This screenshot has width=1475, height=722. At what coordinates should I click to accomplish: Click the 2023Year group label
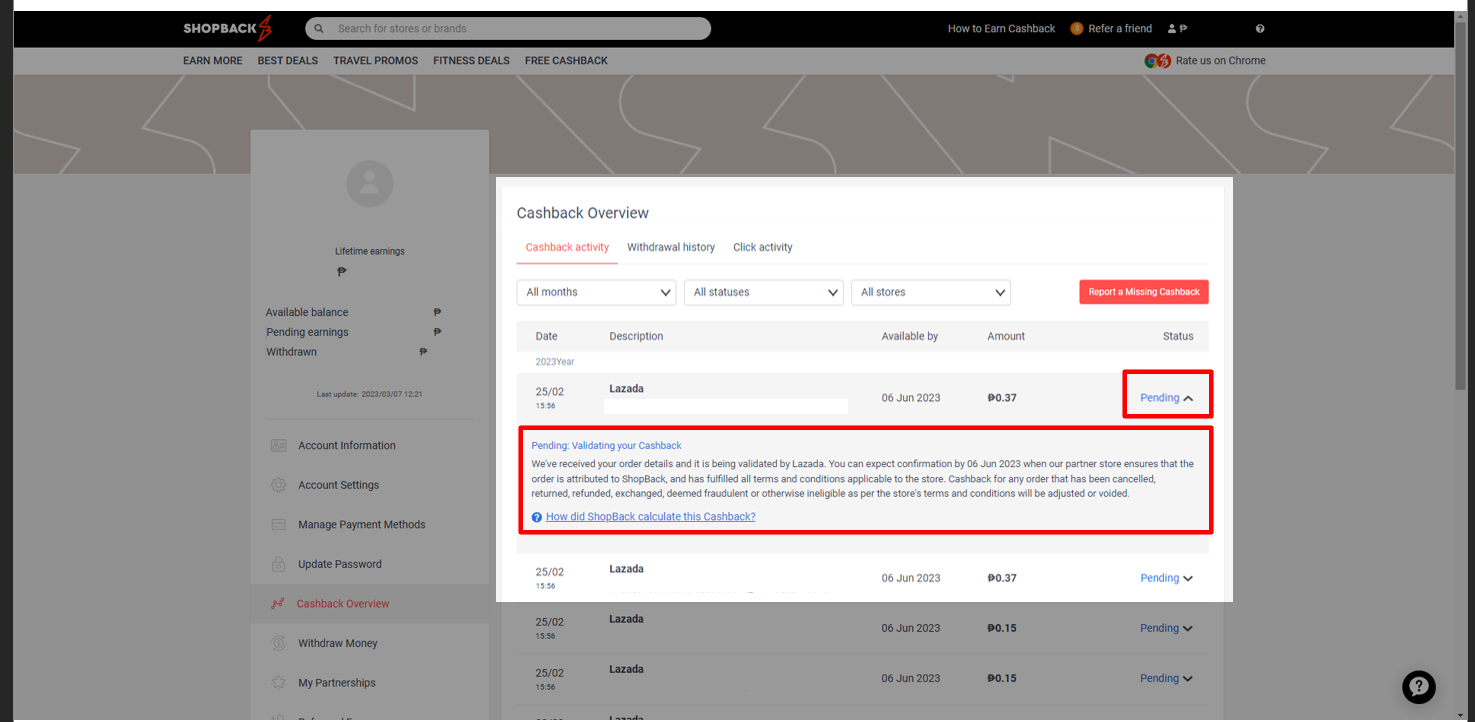point(555,362)
